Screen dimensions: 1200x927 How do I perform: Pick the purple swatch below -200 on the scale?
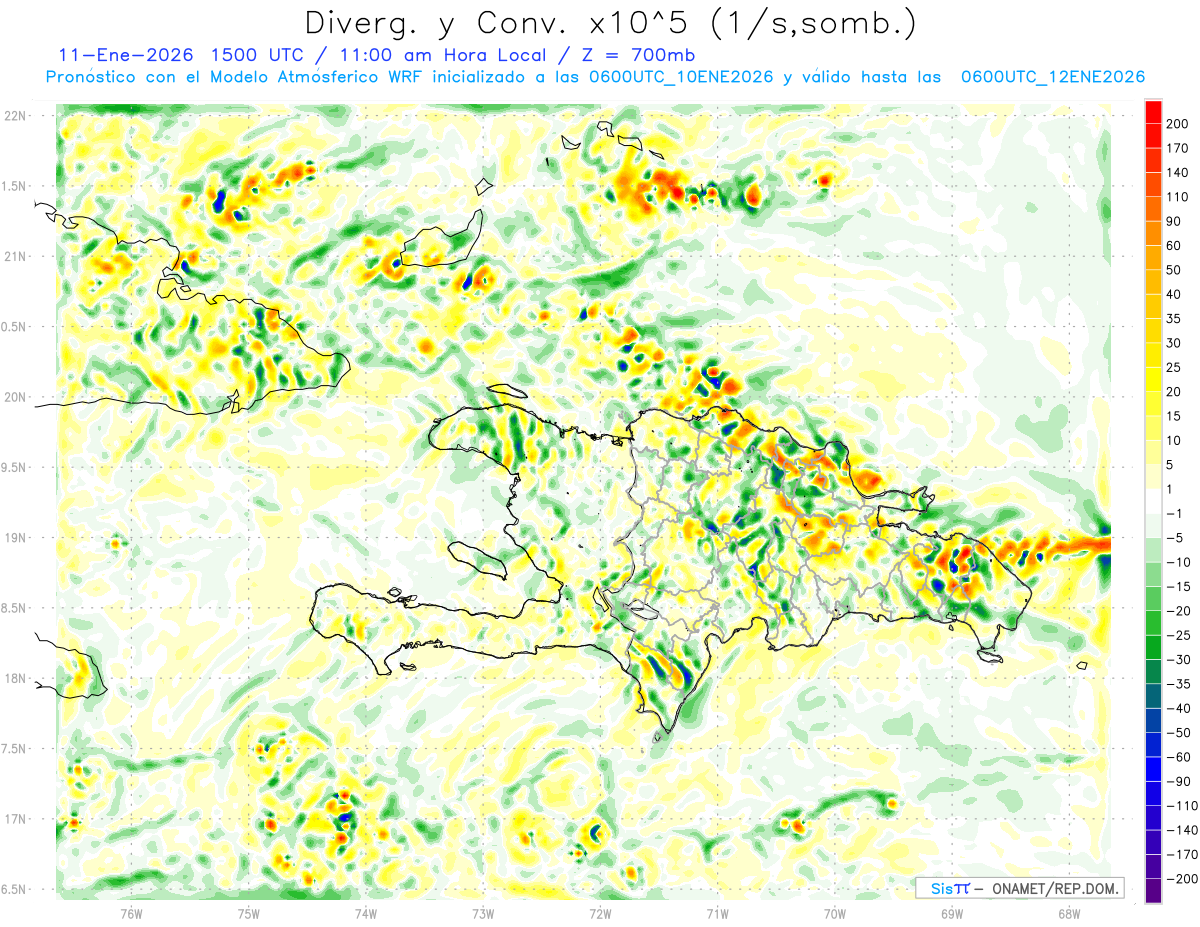(x=1153, y=891)
